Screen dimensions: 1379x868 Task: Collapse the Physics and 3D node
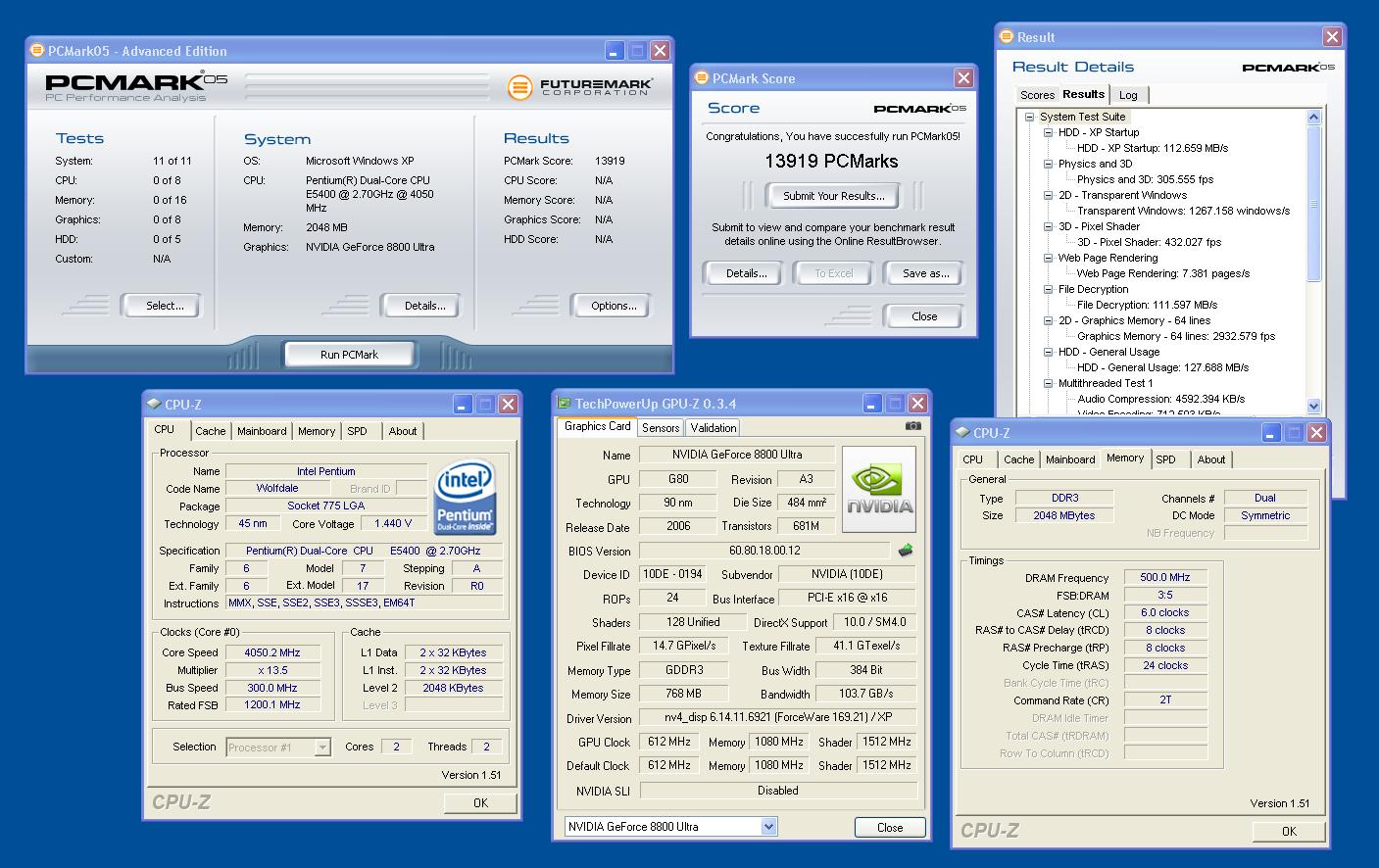[1048, 164]
